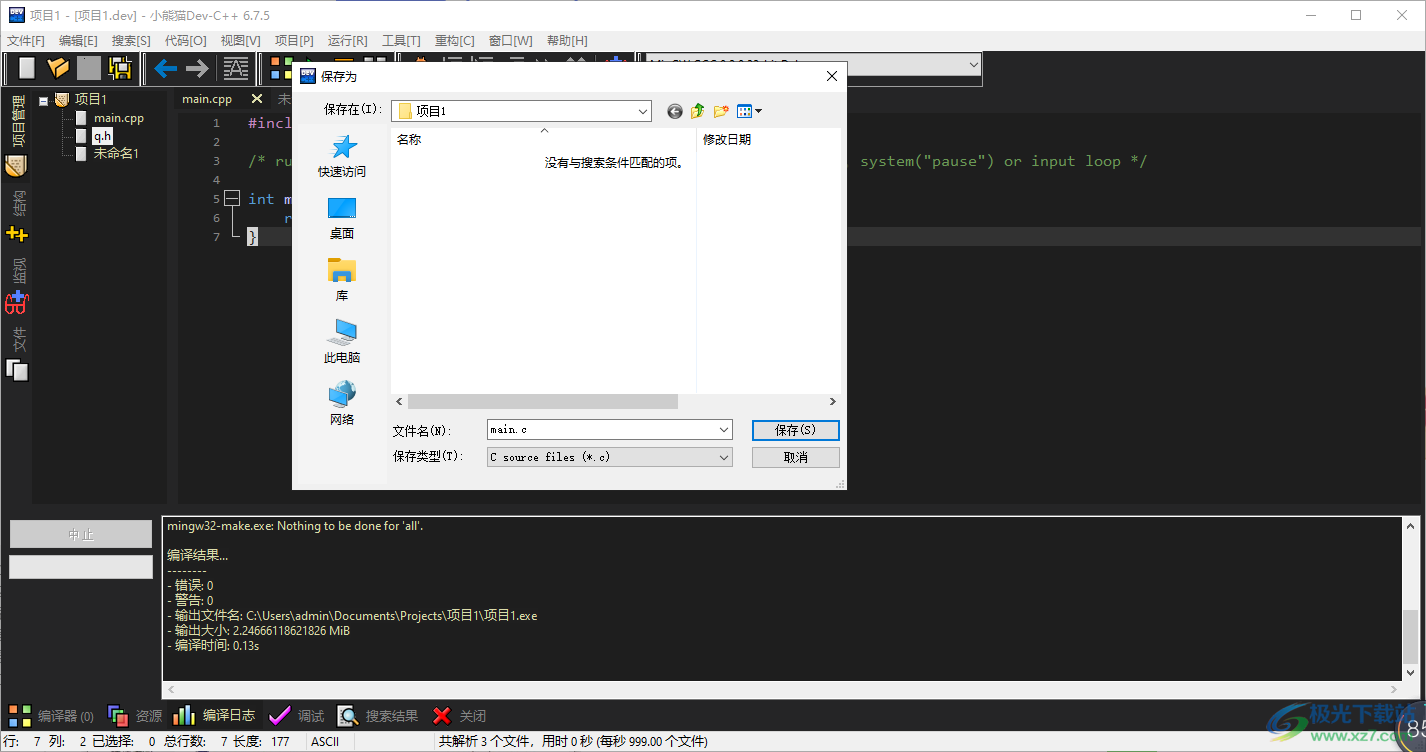Click the yellow plus-plus classes sidebar icon
The height and width of the screenshot is (752, 1426).
(17, 234)
